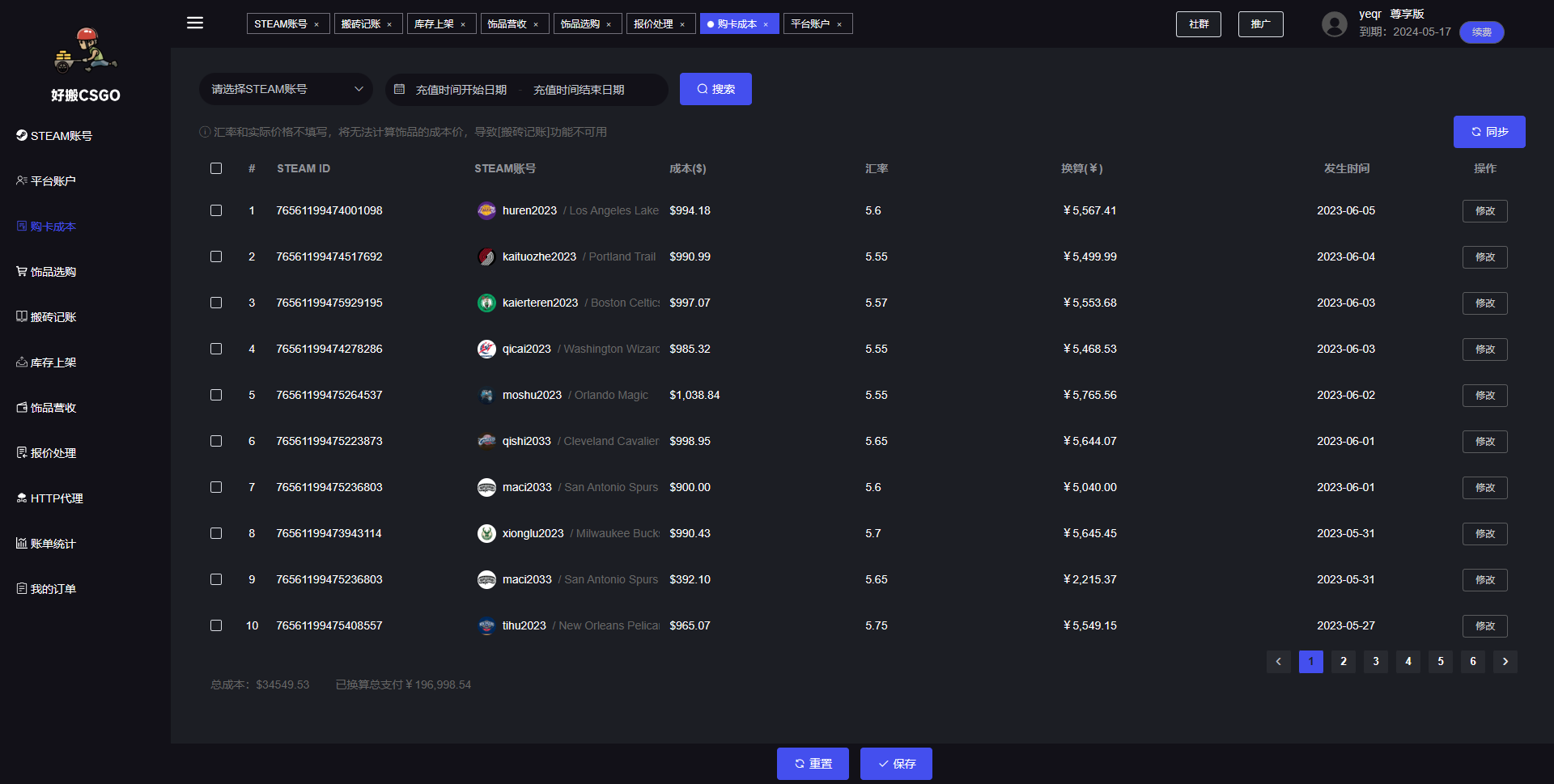Check the row 10 tihu2023 checkbox
This screenshot has width=1554, height=784.
point(216,625)
